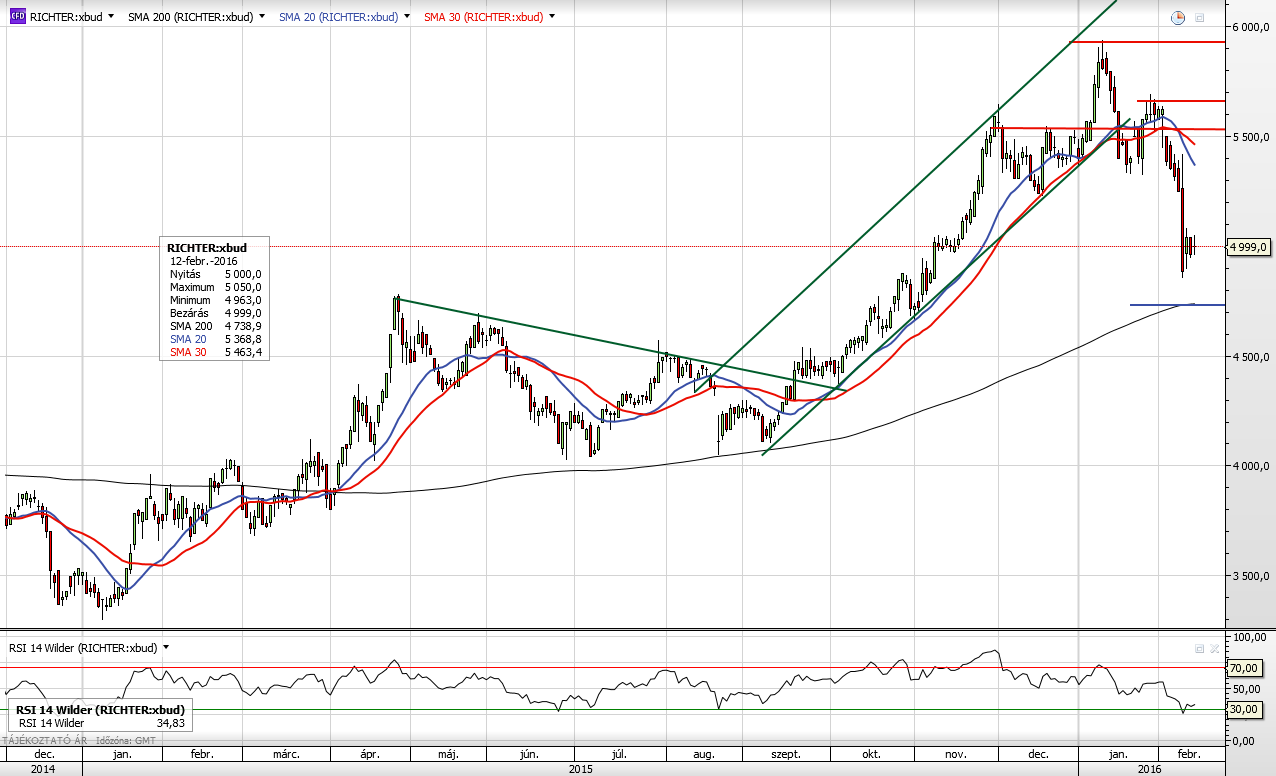Viewport: 1276px width, 776px height.
Task: Open the RICHTER:xbud instrument dropdown arrow
Action: (110, 17)
